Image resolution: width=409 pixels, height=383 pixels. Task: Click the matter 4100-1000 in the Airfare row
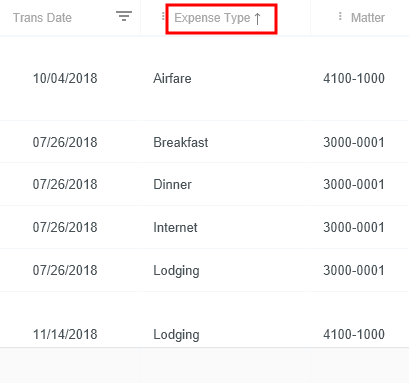354,79
